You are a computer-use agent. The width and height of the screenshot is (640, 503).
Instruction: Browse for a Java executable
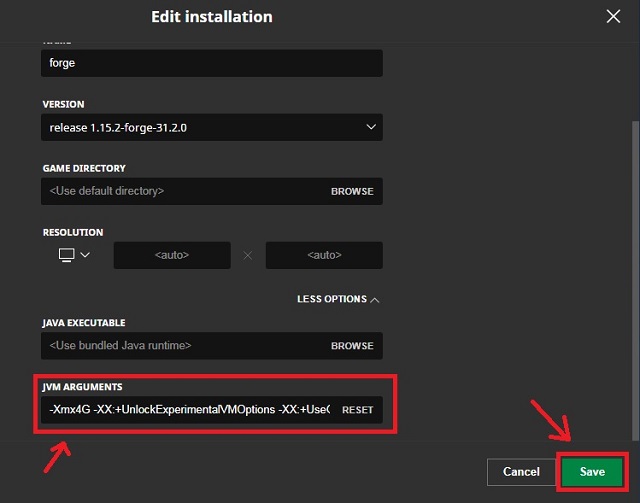(x=352, y=346)
